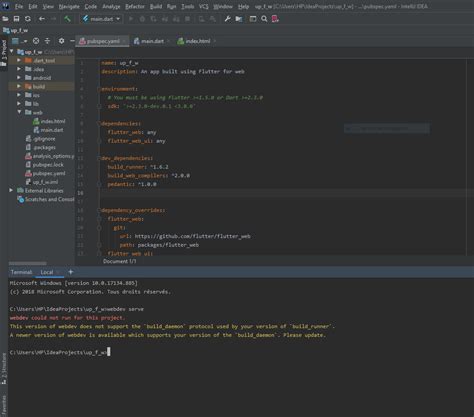The width and height of the screenshot is (474, 417).
Task: Collapse the up_f_w project root node
Action: pyautogui.click(x=12, y=51)
